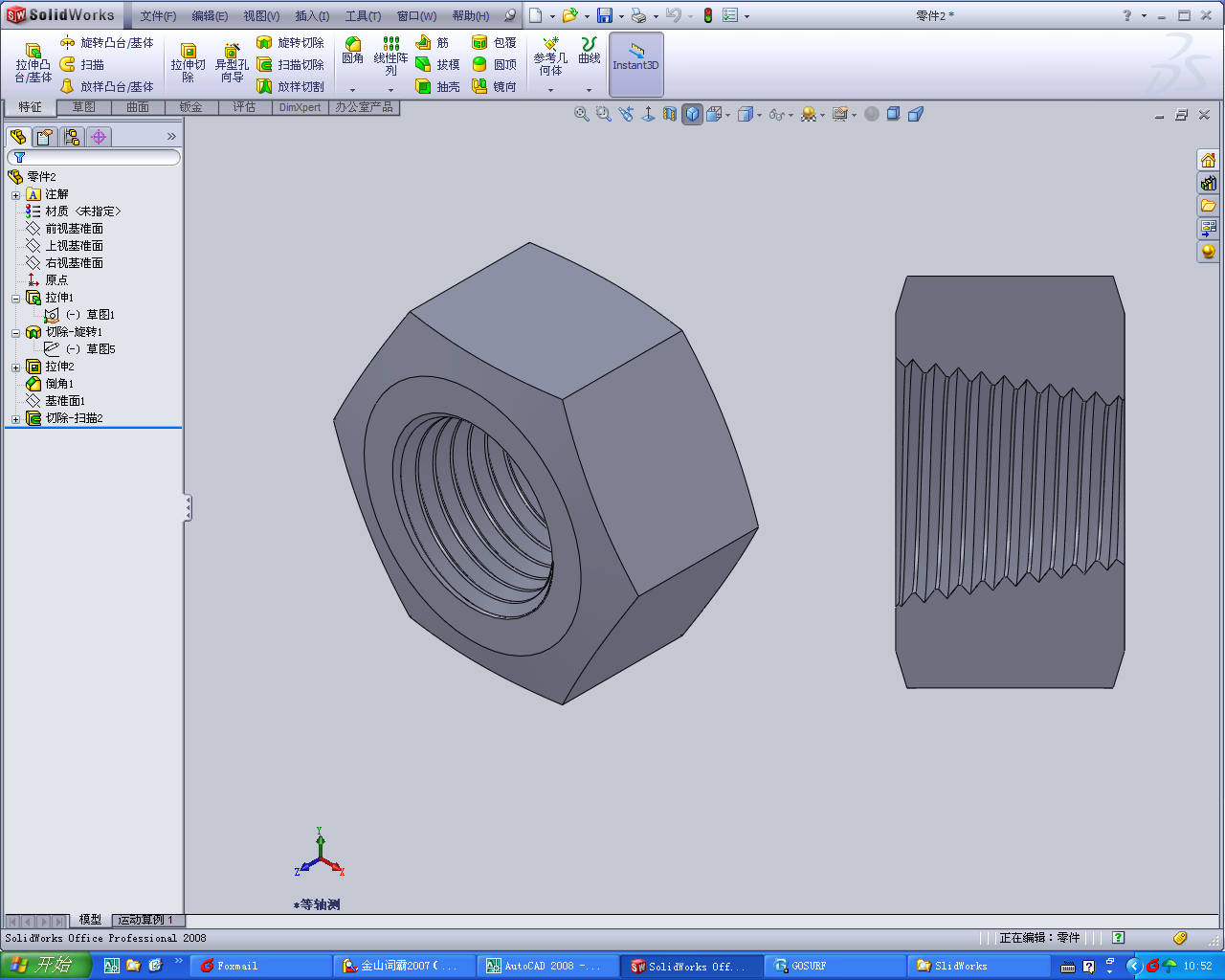1225x980 pixels.
Task: Toggle the Perspective view cube icon
Action: [916, 114]
